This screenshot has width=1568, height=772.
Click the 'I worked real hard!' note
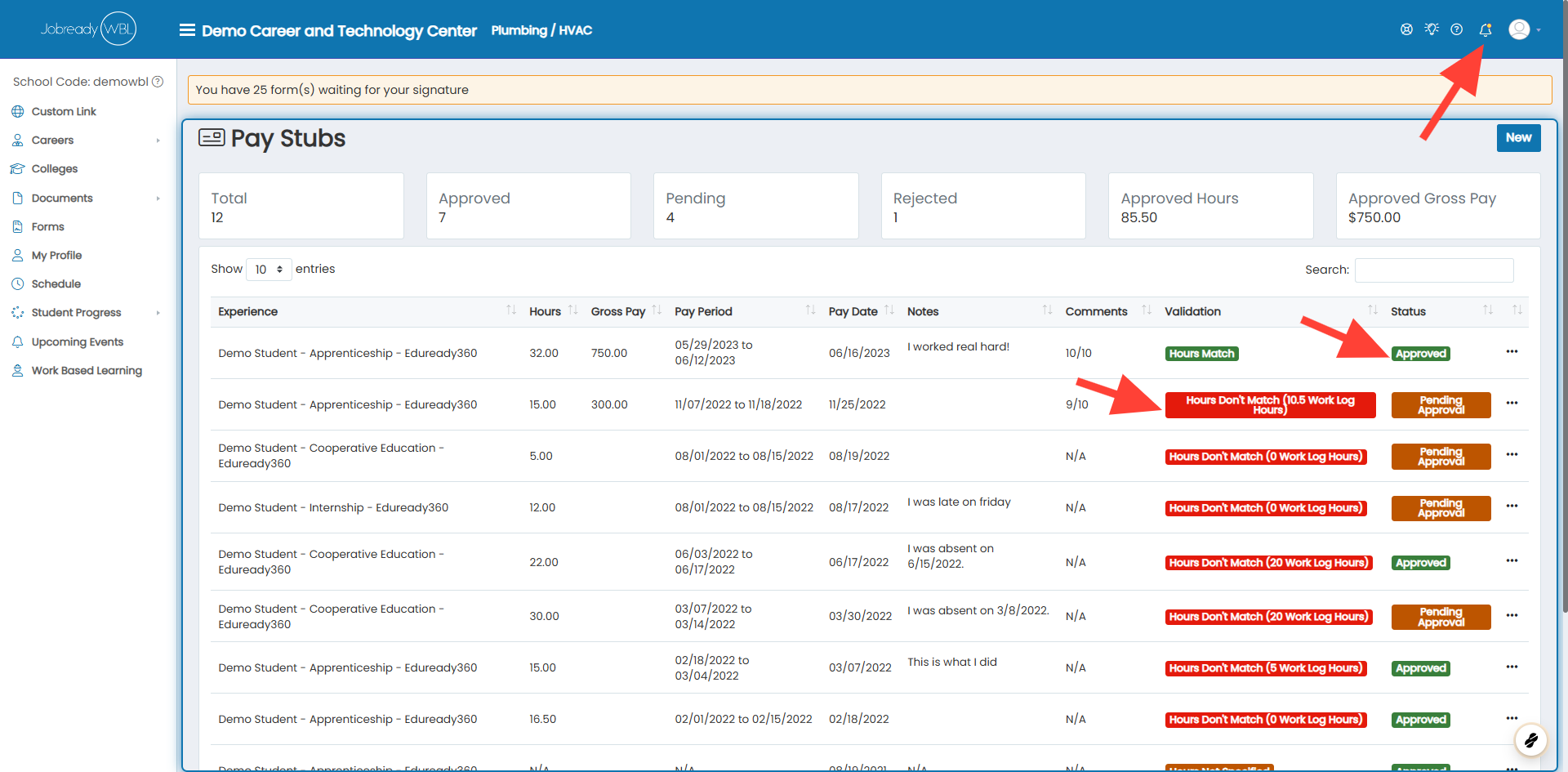(x=958, y=346)
